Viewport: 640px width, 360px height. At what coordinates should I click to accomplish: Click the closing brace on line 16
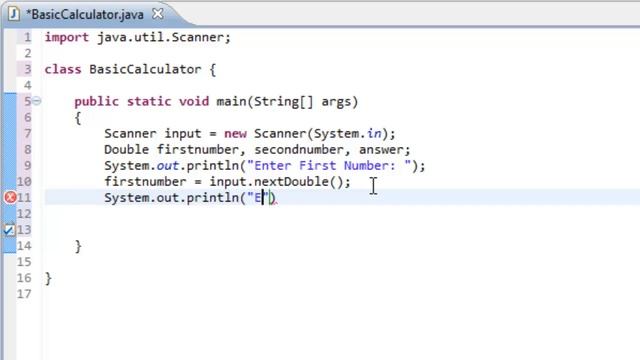tap(48, 278)
